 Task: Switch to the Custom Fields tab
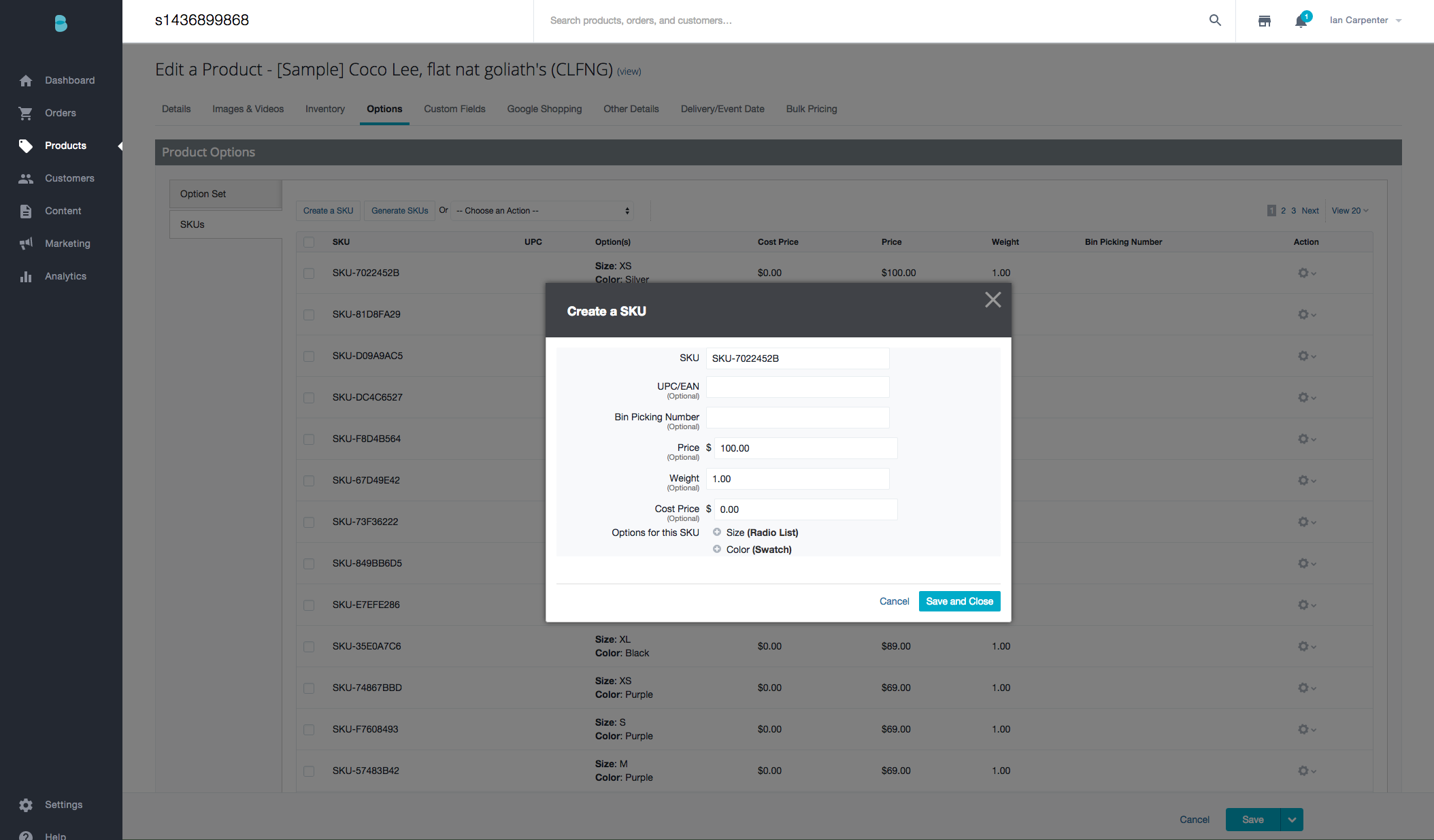454,109
